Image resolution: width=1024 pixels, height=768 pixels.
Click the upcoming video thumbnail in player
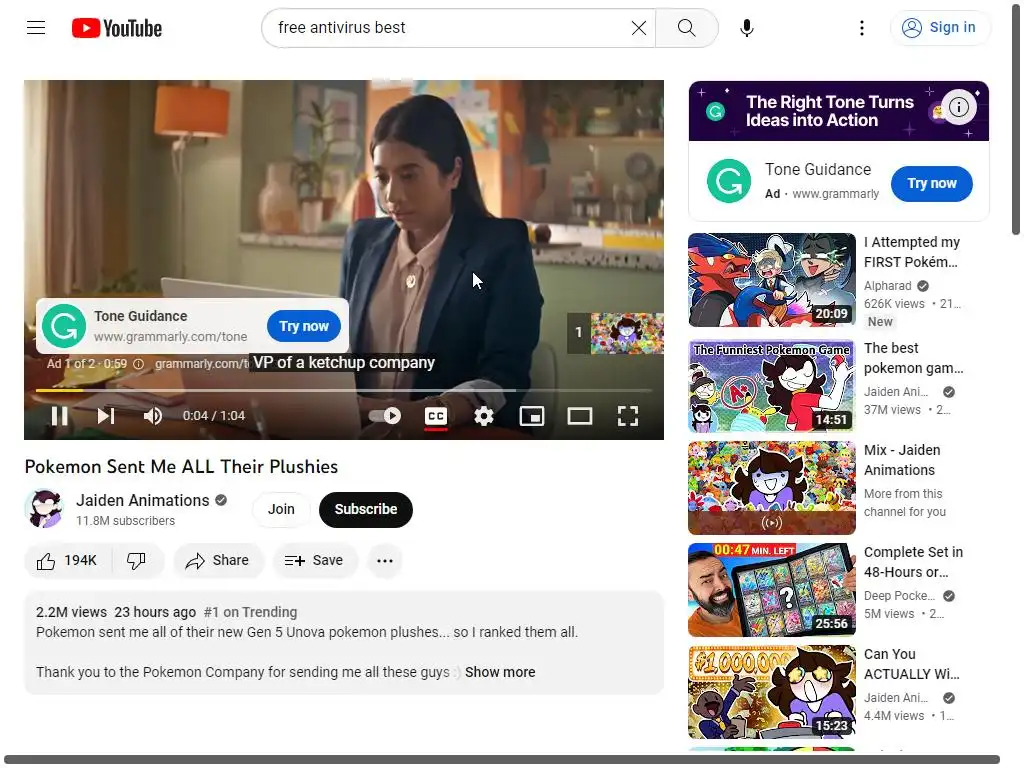626,333
